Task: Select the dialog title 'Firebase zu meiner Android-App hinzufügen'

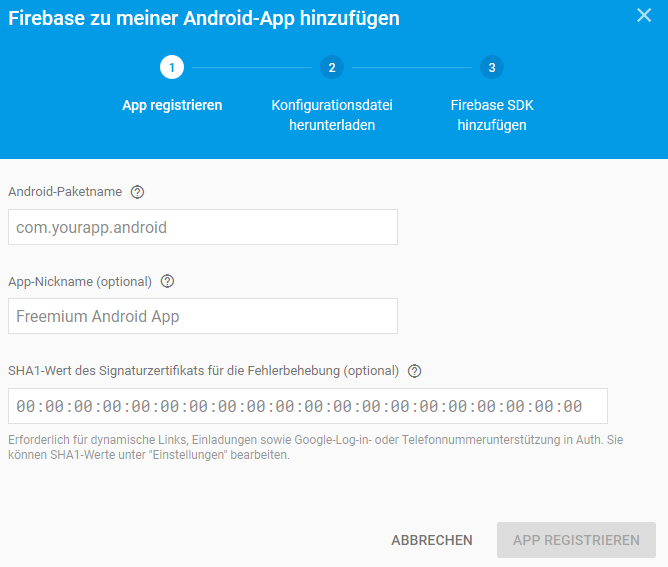Action: click(x=204, y=18)
